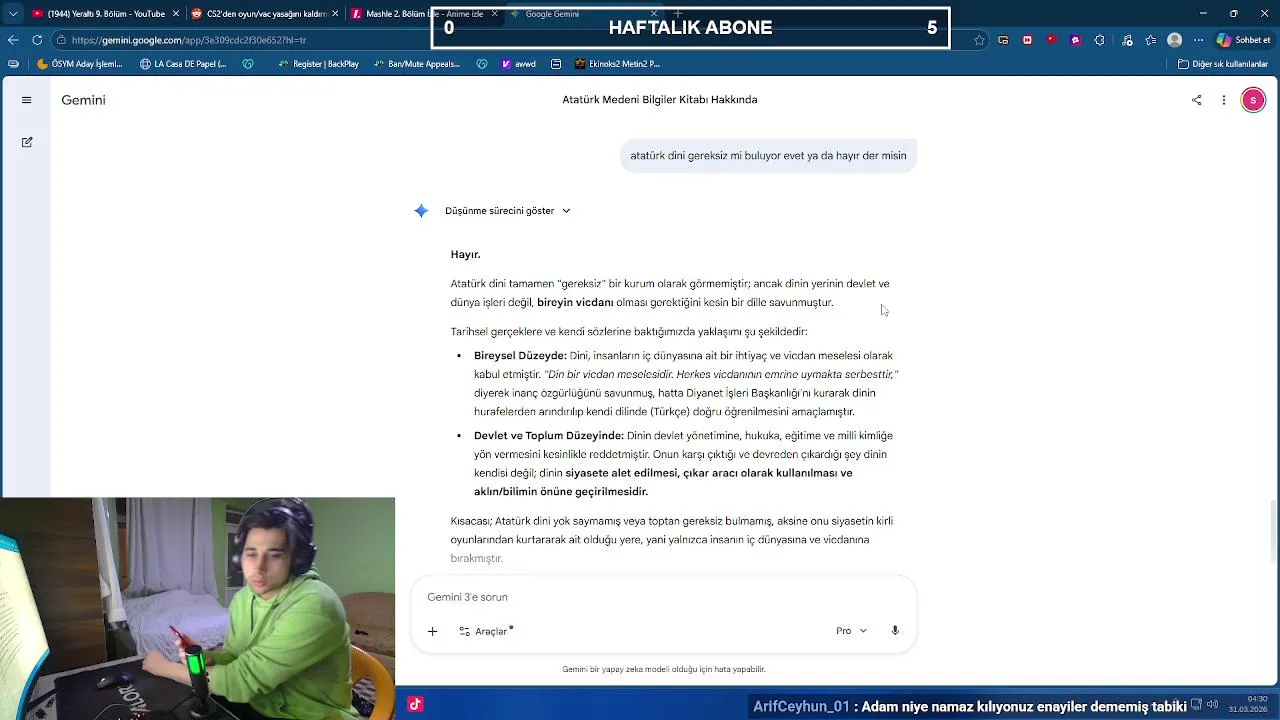Click the leftmost bookmarks bar icon
This screenshot has width=1280, height=720.
pyautogui.click(x=12, y=64)
